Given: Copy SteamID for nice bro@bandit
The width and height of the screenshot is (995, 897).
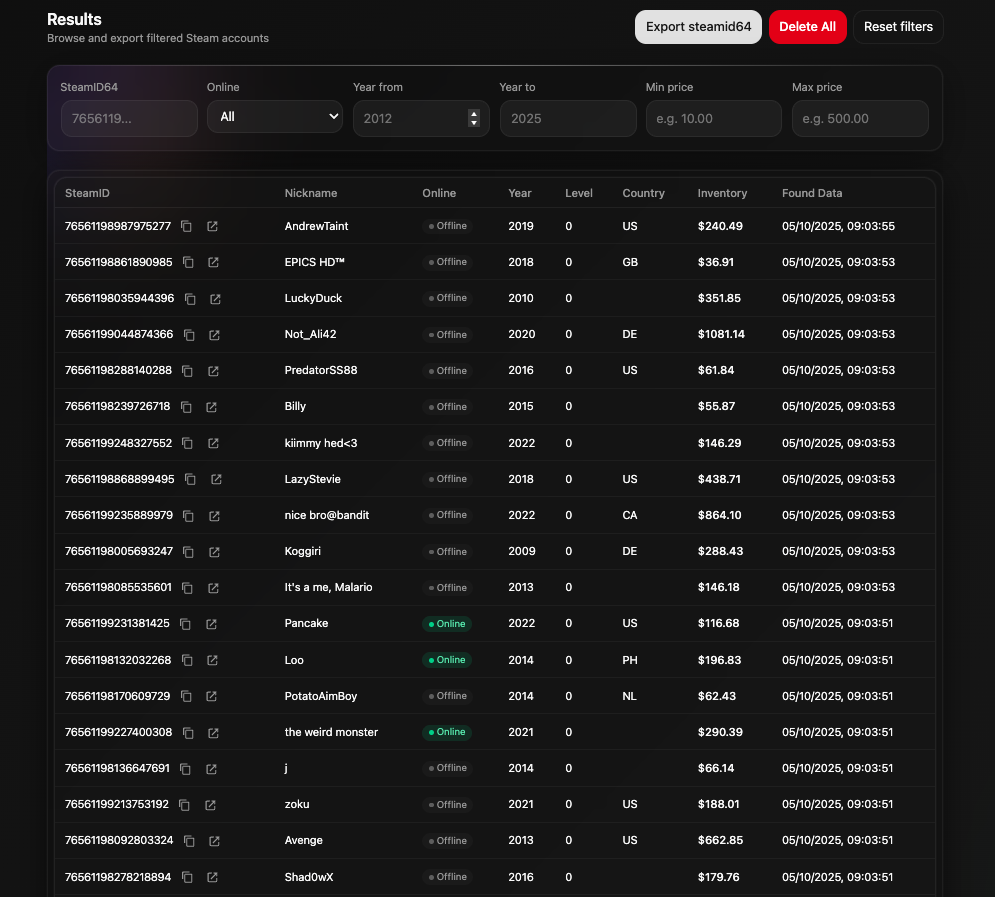Looking at the screenshot, I should click(188, 516).
